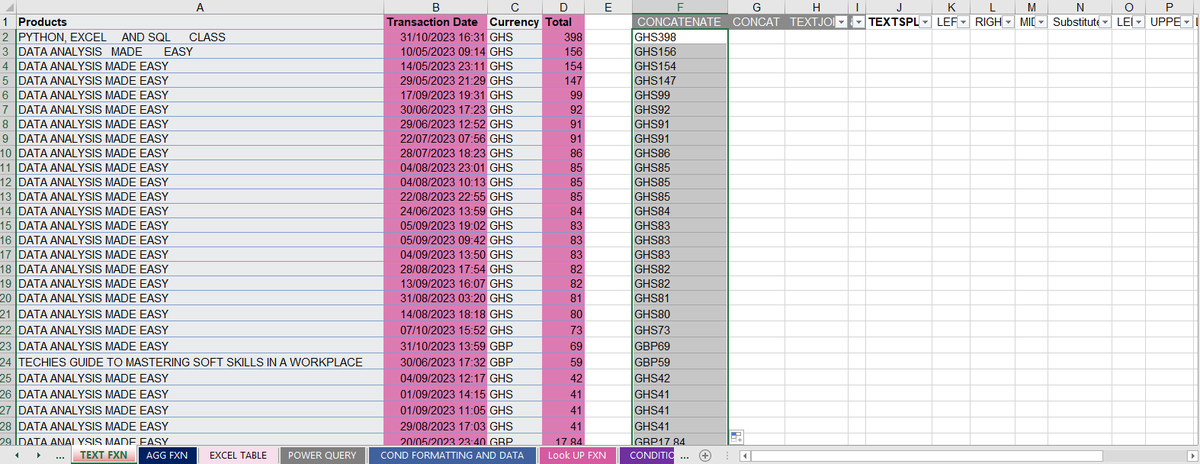Click the Products header cell
Screen dimensions: 1200x464
click(200, 22)
